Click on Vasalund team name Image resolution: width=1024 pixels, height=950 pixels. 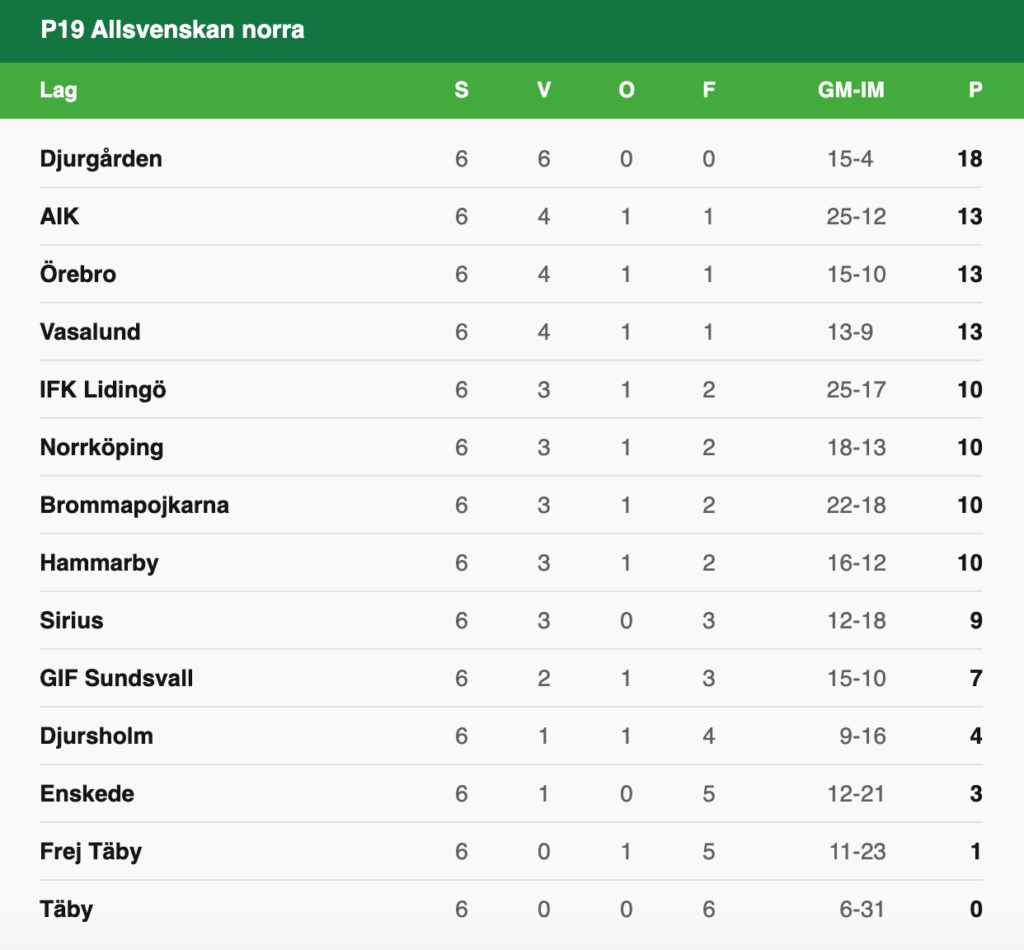tap(90, 332)
